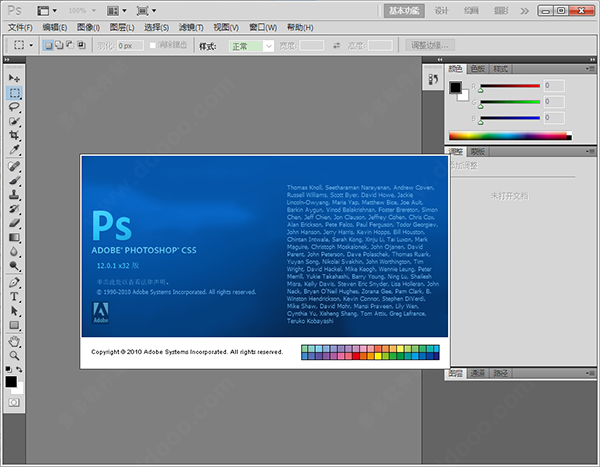Viewport: 600px width, 467px height.
Task: Select the Clone Stamp tool
Action: (14, 194)
